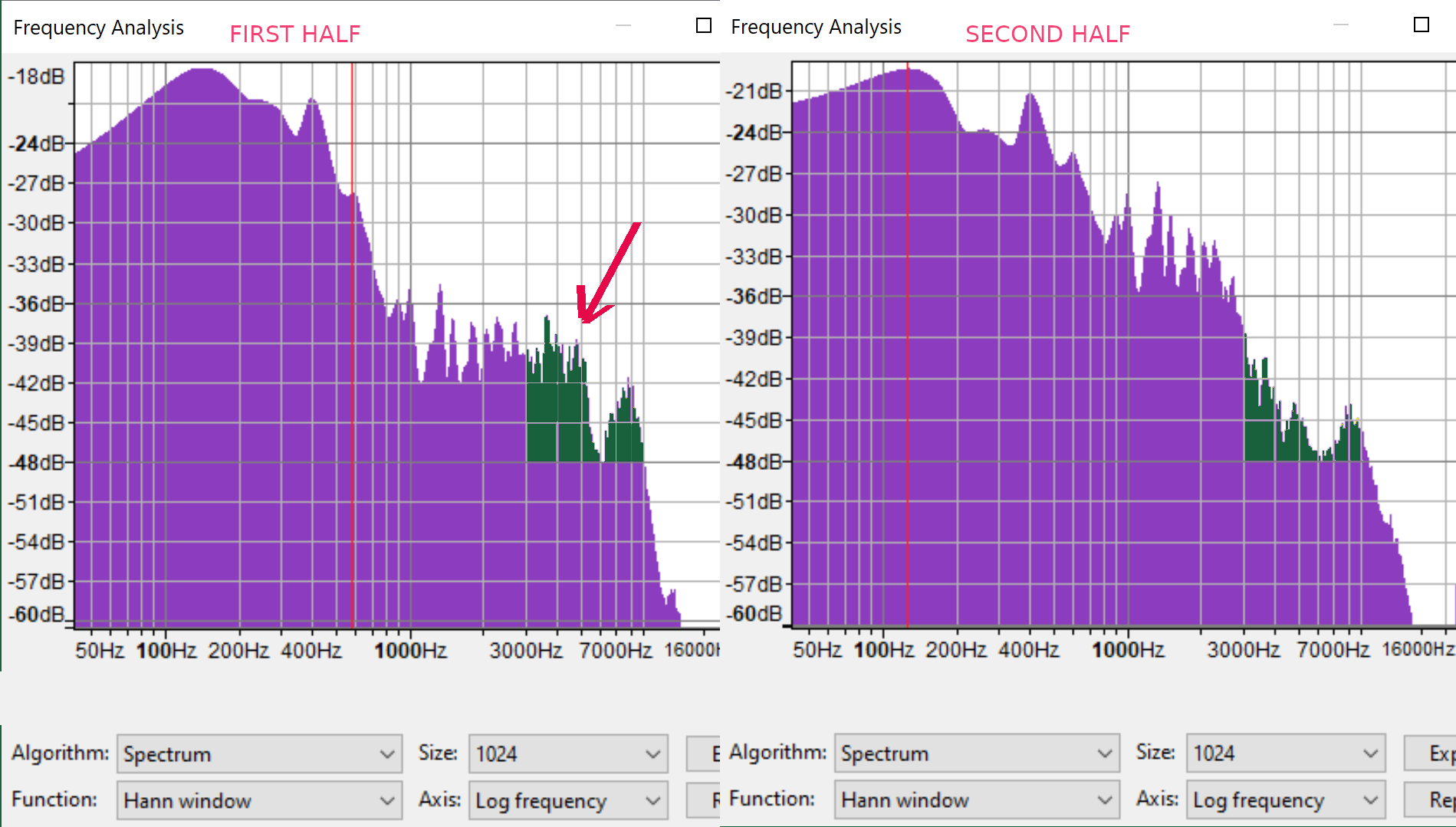Open Function Hann window dropdown in left window
Screen dimensions: 1456x827
pyautogui.click(x=259, y=800)
